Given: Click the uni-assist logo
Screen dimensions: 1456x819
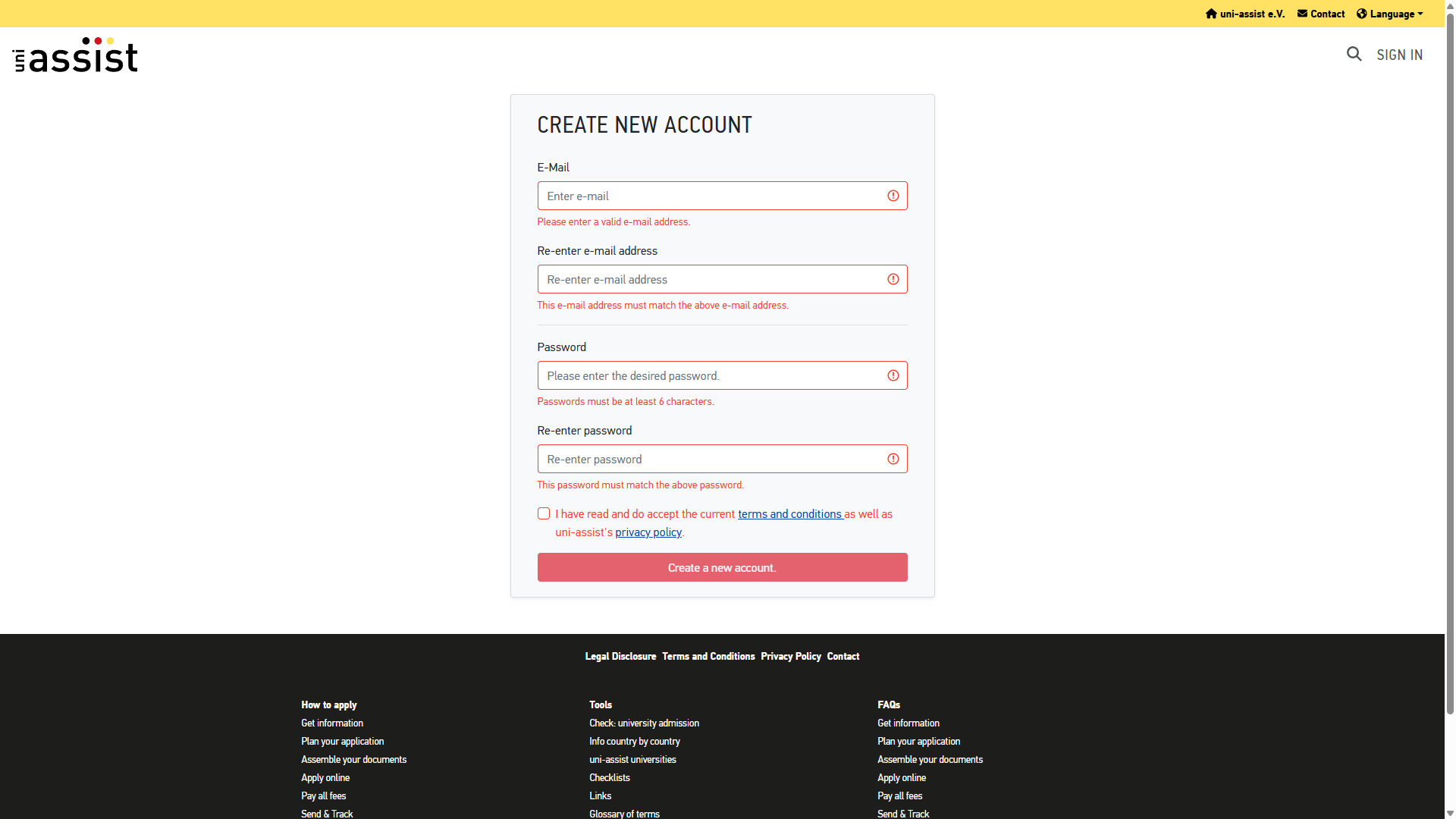Looking at the screenshot, I should coord(75,55).
